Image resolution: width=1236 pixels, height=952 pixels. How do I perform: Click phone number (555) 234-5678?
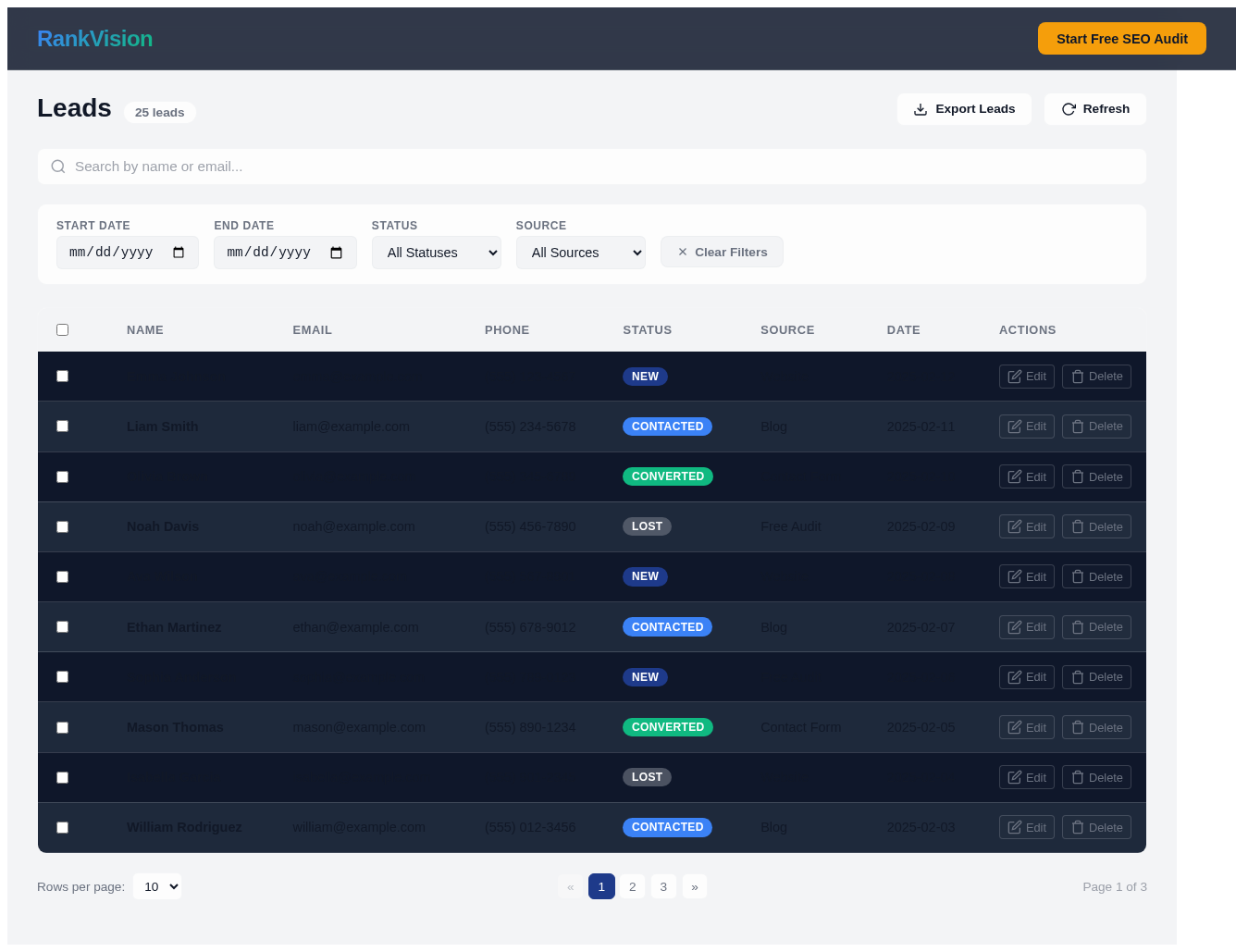pos(530,427)
